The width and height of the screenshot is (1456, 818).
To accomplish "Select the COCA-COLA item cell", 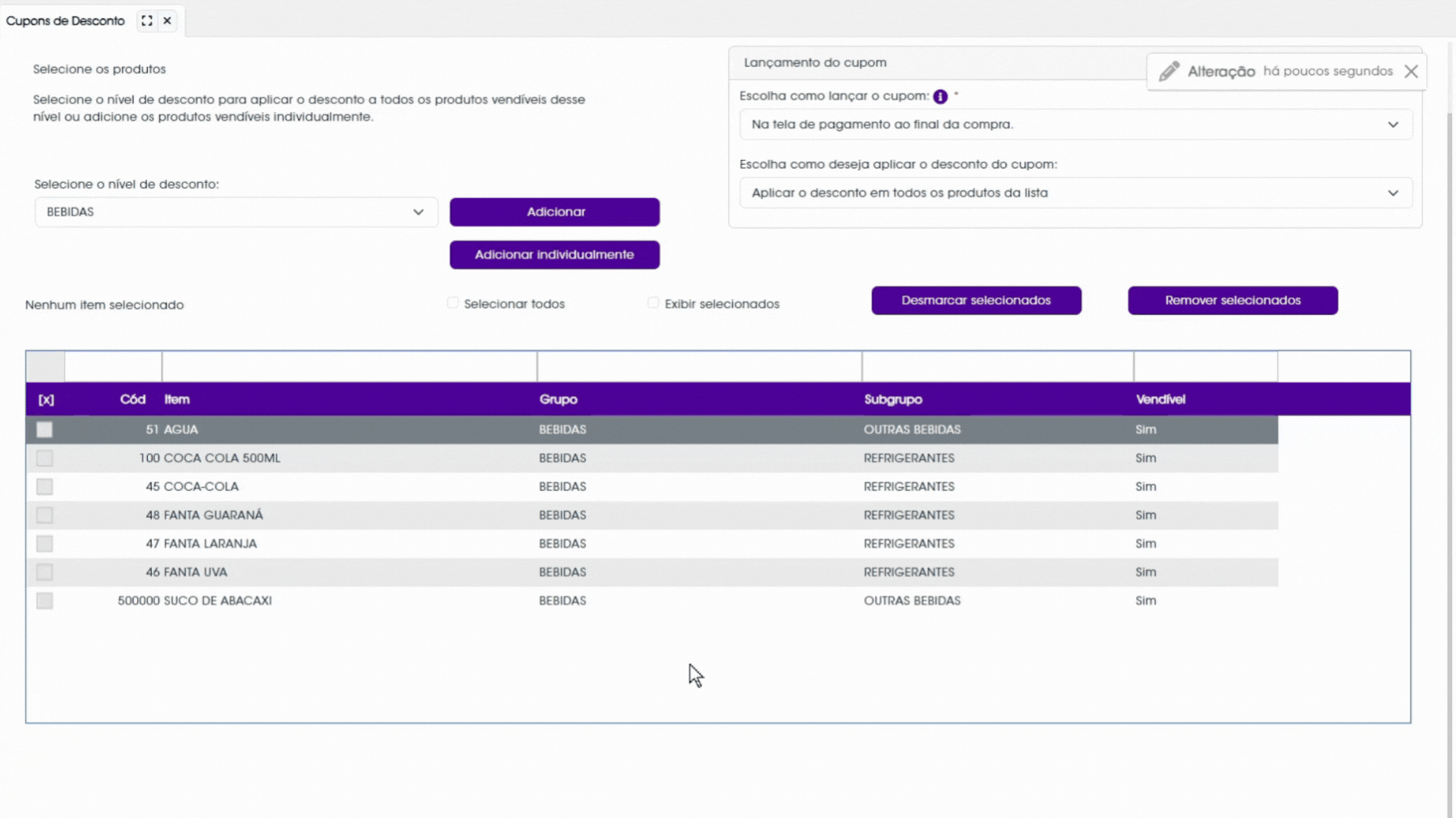I will [201, 486].
